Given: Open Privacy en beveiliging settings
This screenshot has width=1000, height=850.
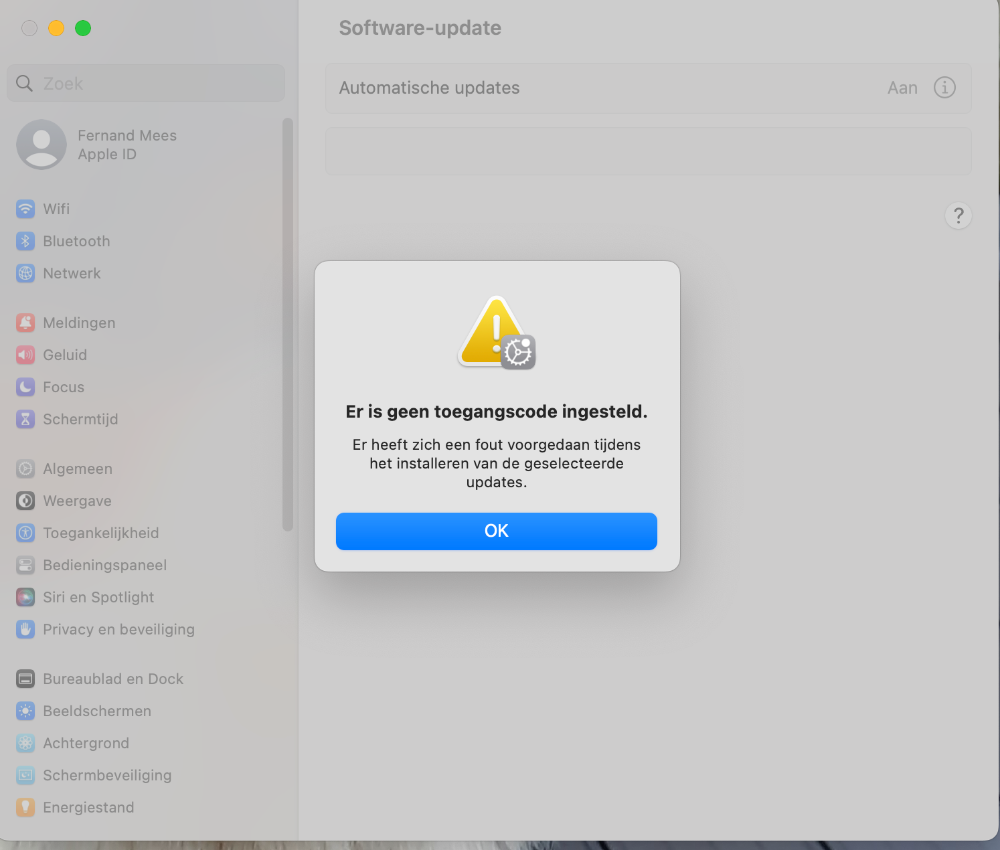Looking at the screenshot, I should tap(119, 629).
